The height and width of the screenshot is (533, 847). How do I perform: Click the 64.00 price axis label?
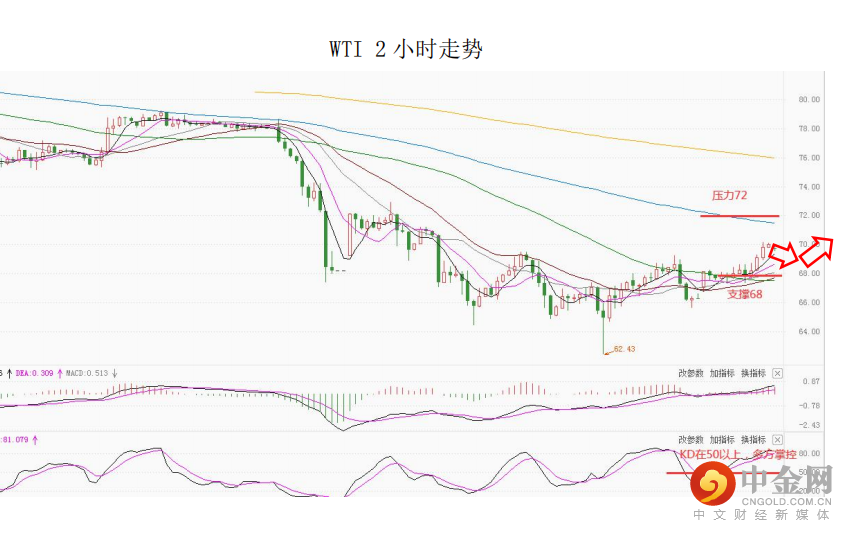coord(809,332)
